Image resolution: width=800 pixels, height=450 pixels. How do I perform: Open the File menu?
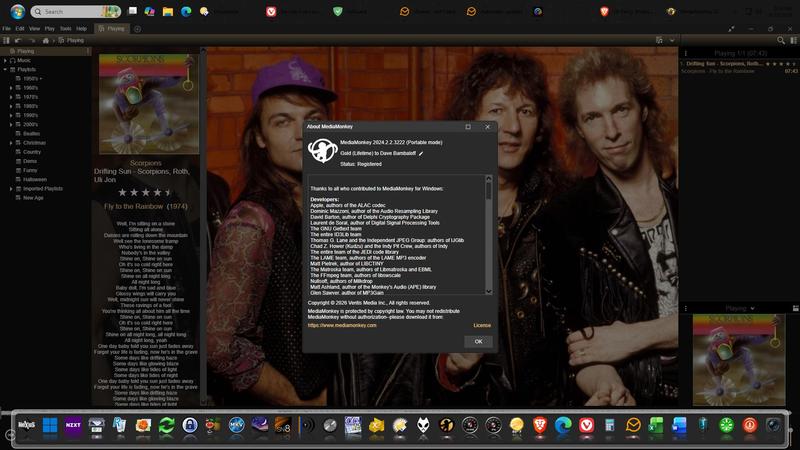pyautogui.click(x=7, y=29)
